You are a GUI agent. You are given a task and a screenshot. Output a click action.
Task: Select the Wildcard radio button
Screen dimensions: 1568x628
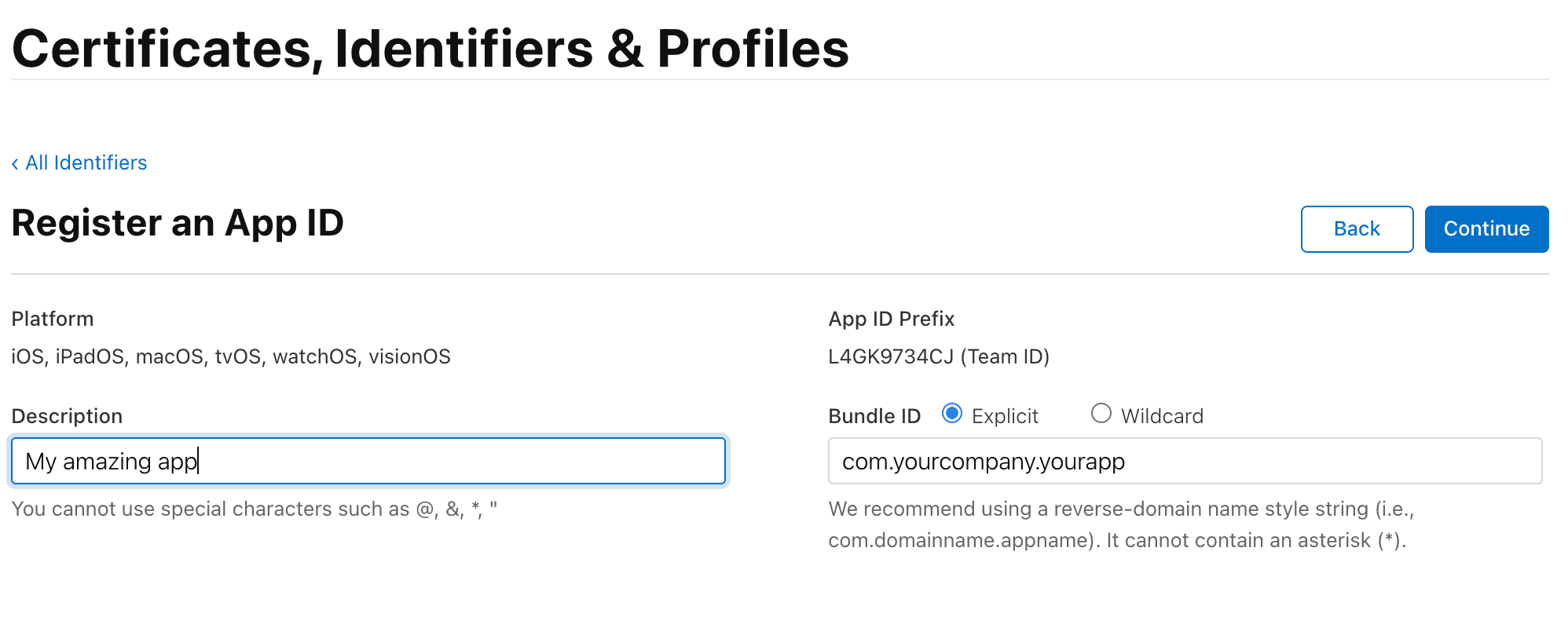click(1101, 414)
